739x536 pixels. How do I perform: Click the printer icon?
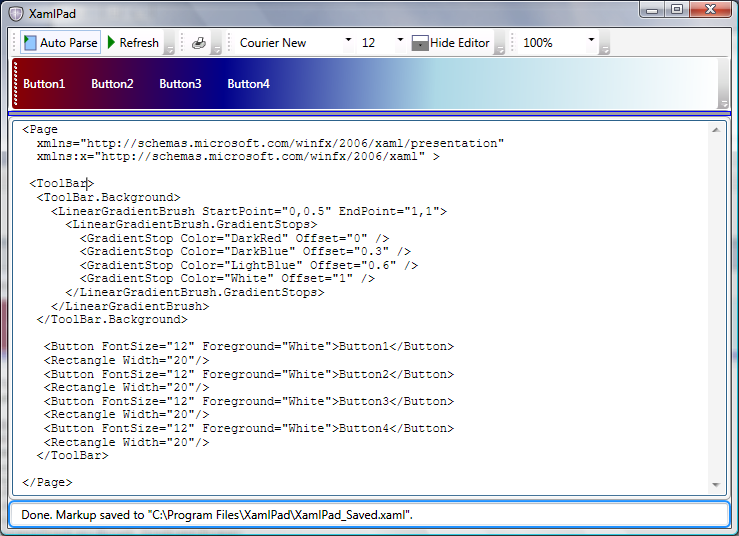199,43
